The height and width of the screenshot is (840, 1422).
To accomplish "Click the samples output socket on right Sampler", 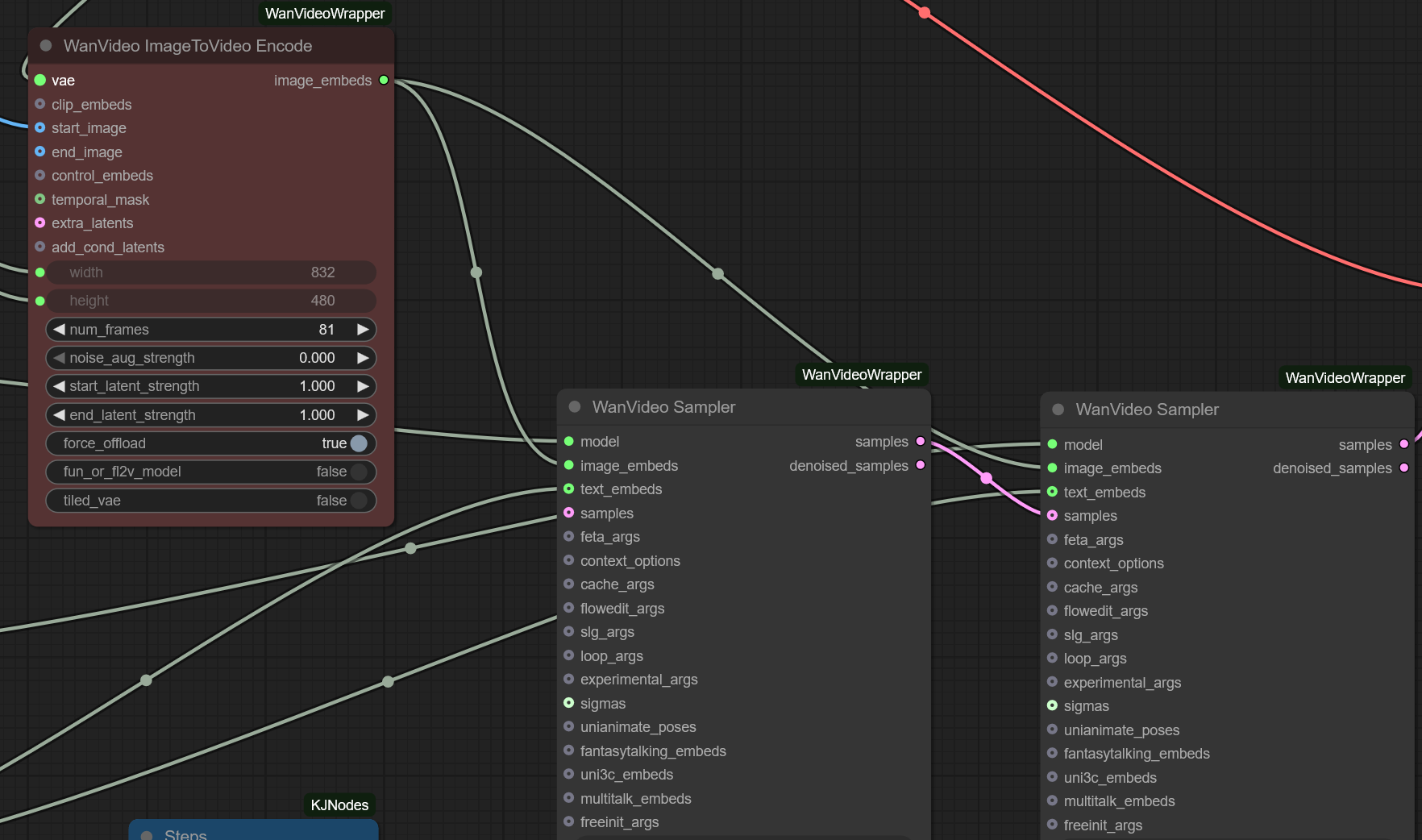I will coord(1404,444).
